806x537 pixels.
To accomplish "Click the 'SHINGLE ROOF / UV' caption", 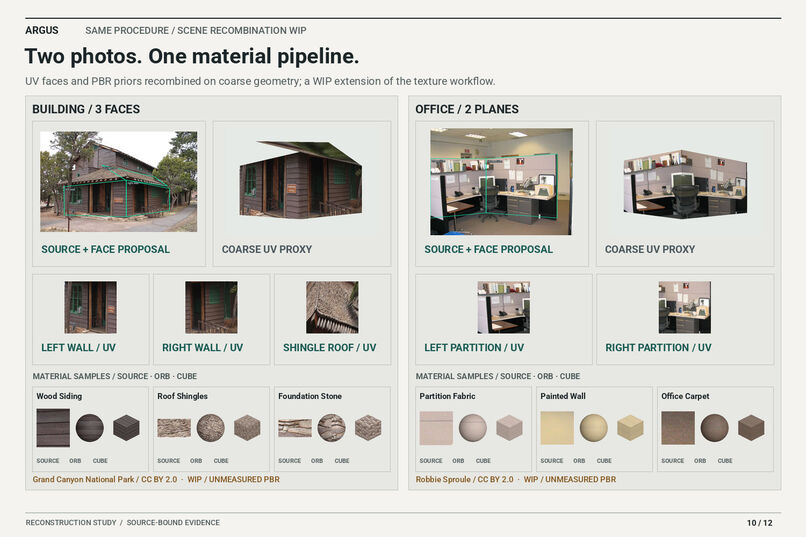I will (x=329, y=348).
